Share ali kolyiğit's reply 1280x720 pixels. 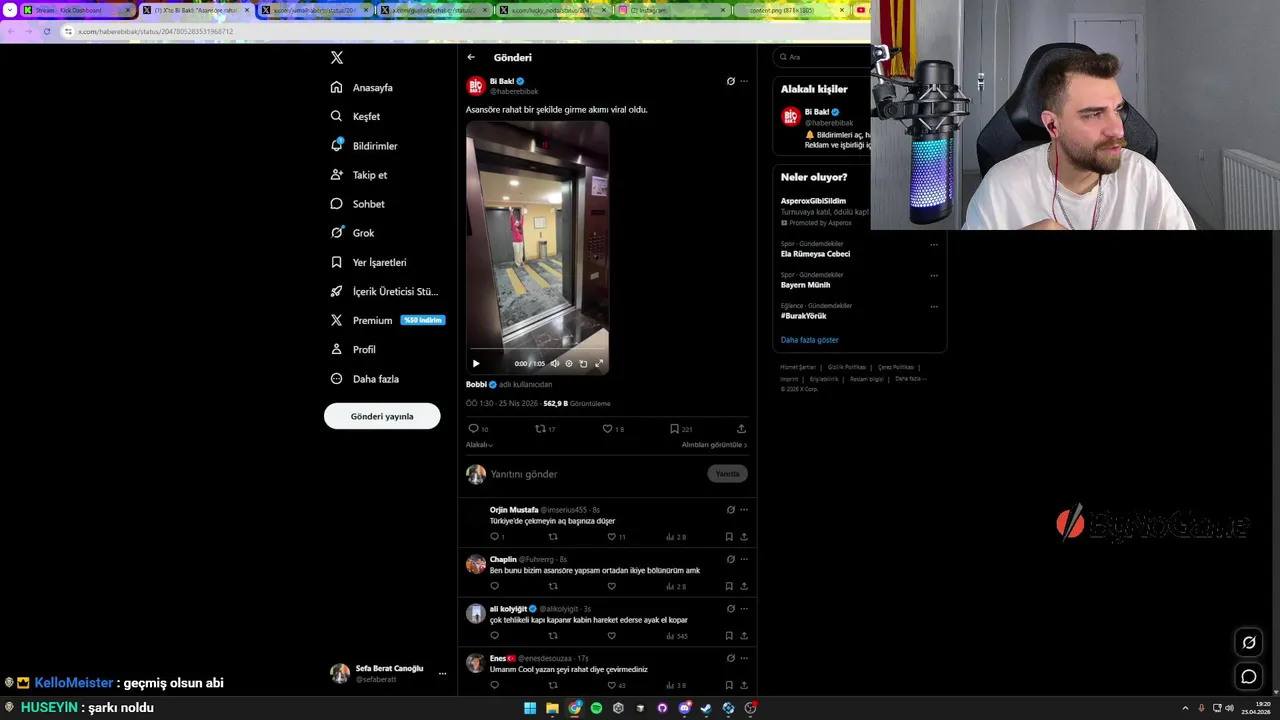744,636
